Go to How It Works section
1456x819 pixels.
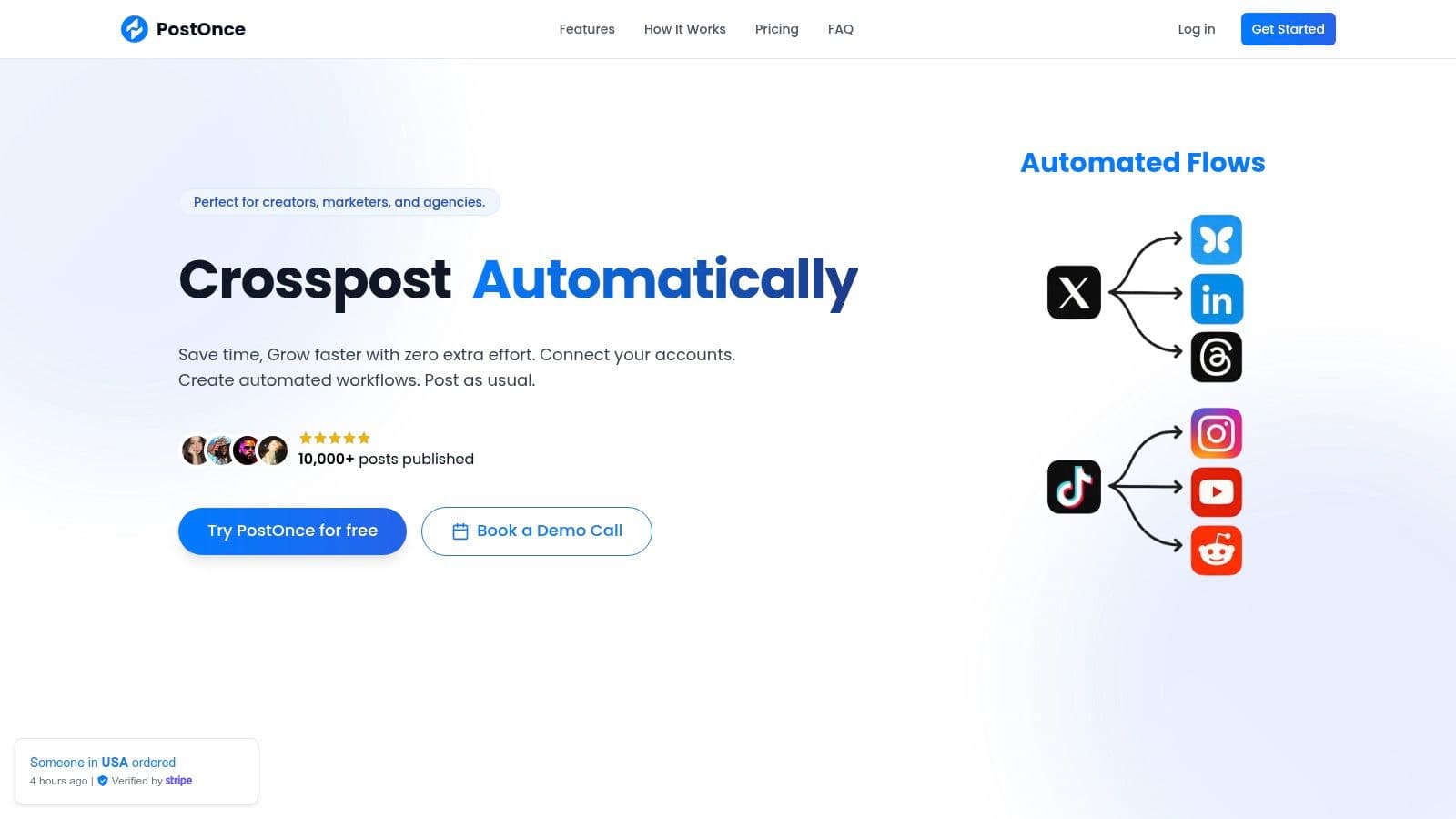(x=685, y=29)
